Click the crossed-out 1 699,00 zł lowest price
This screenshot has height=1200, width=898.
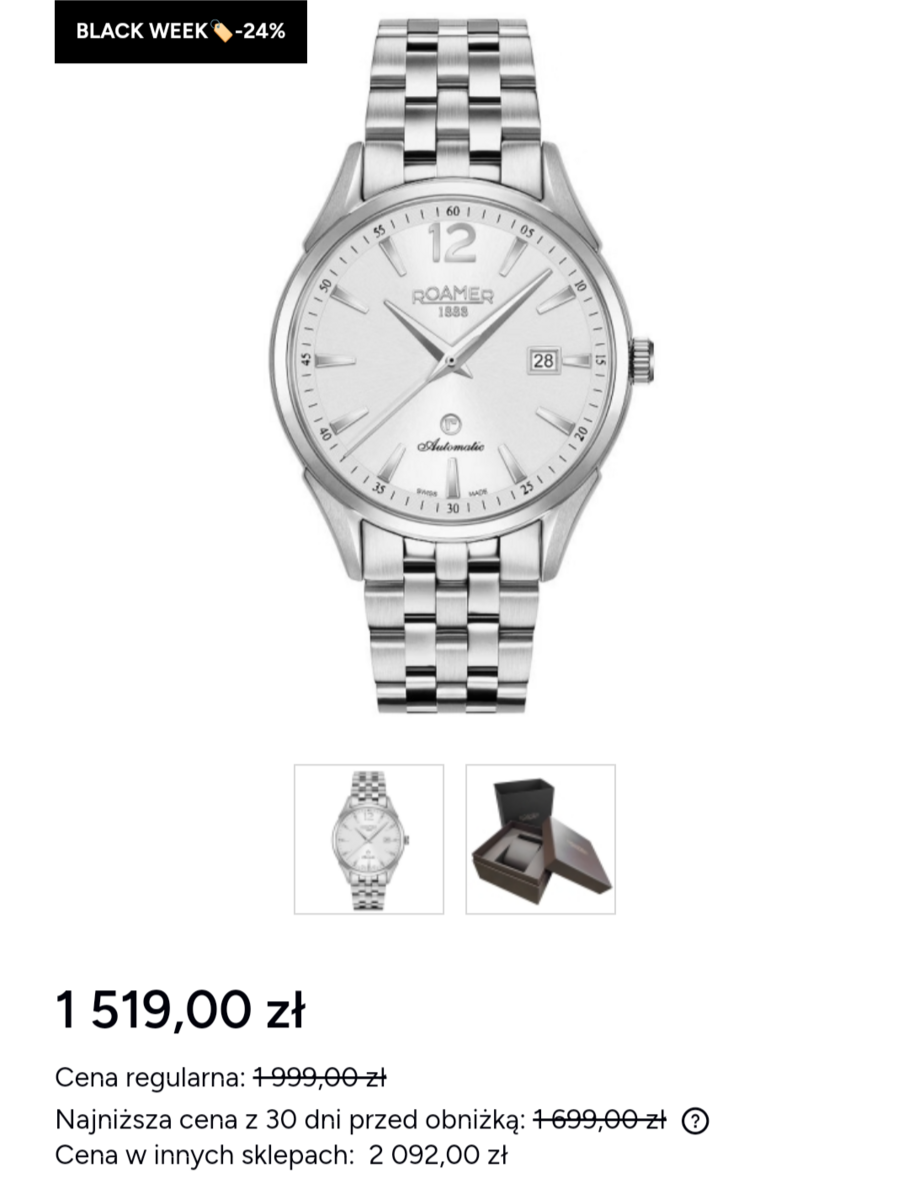pos(600,1121)
